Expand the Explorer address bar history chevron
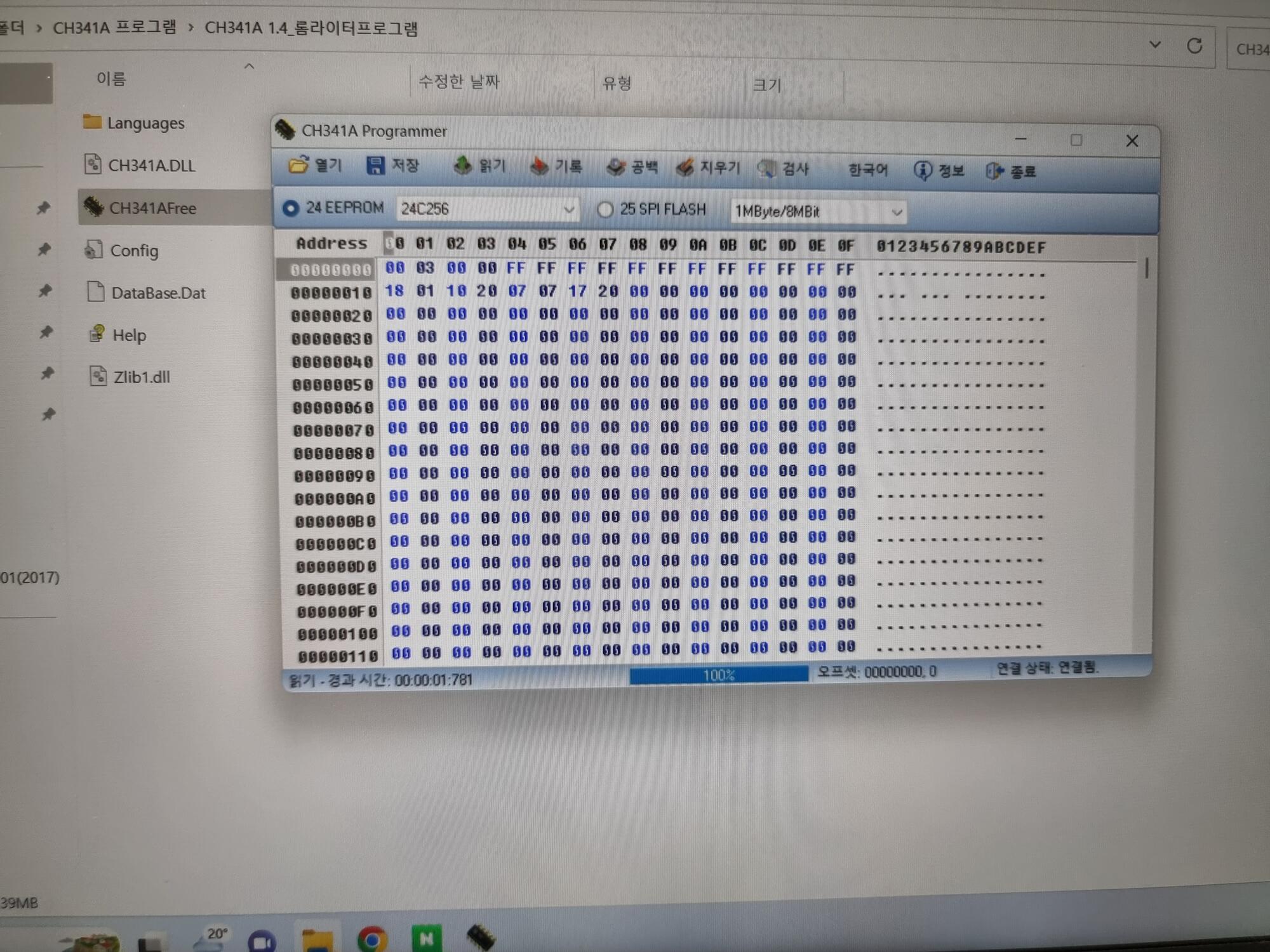Screen dimensions: 1270x952 (1155, 45)
